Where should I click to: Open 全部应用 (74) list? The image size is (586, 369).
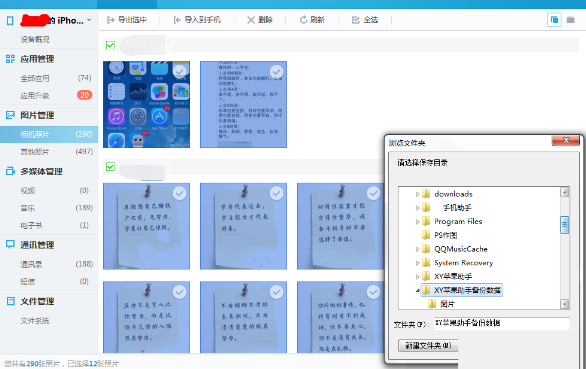[x=49, y=78]
